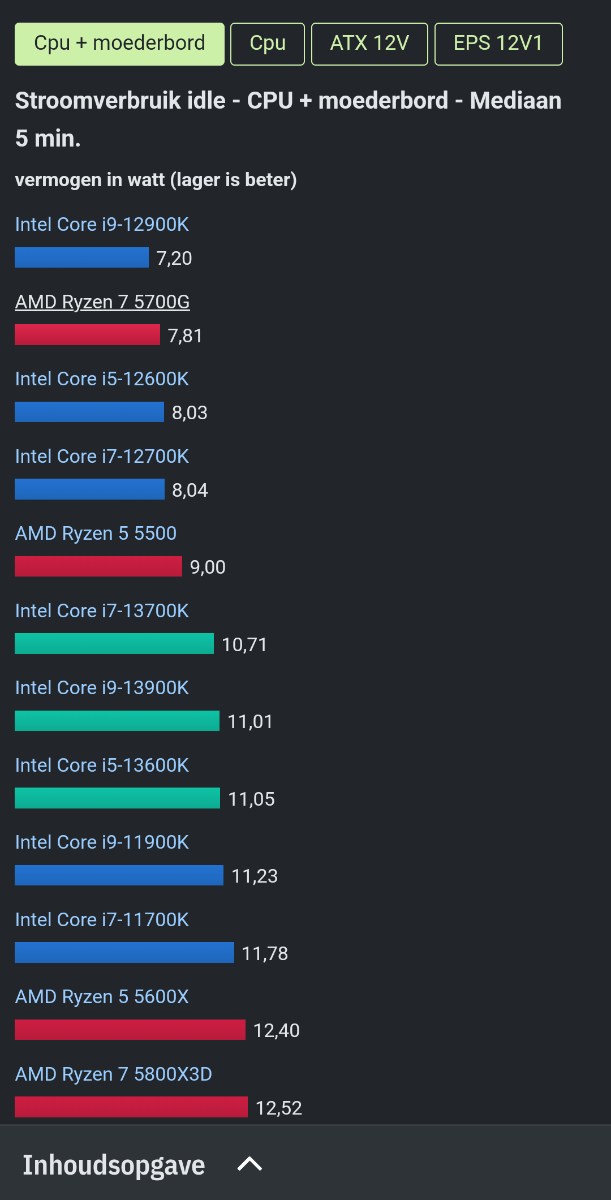Open the AMD Ryzen 7 5700G link
The height and width of the screenshot is (1200, 611).
pyautogui.click(x=102, y=302)
